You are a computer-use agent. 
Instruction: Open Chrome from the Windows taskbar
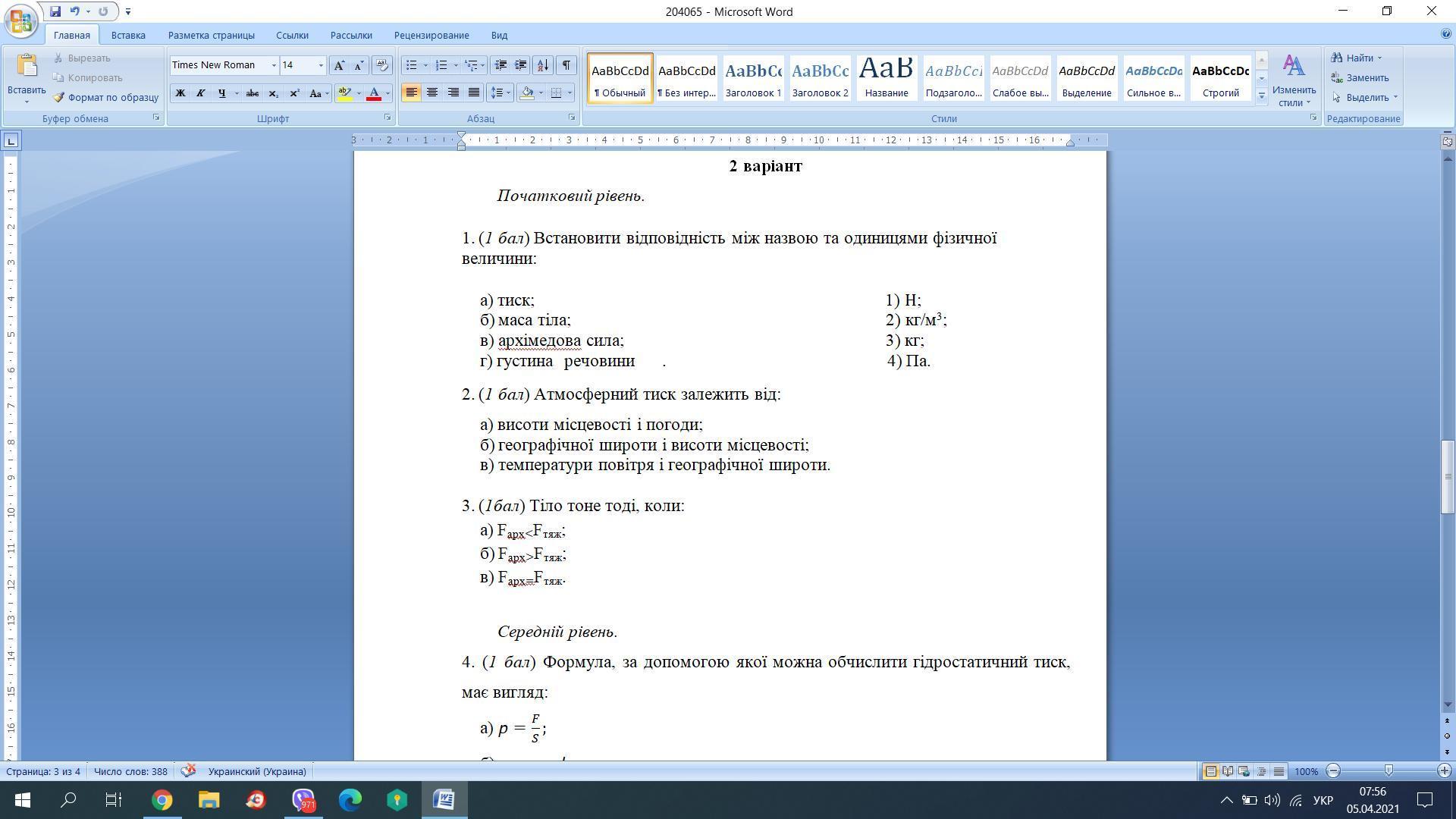click(x=162, y=799)
